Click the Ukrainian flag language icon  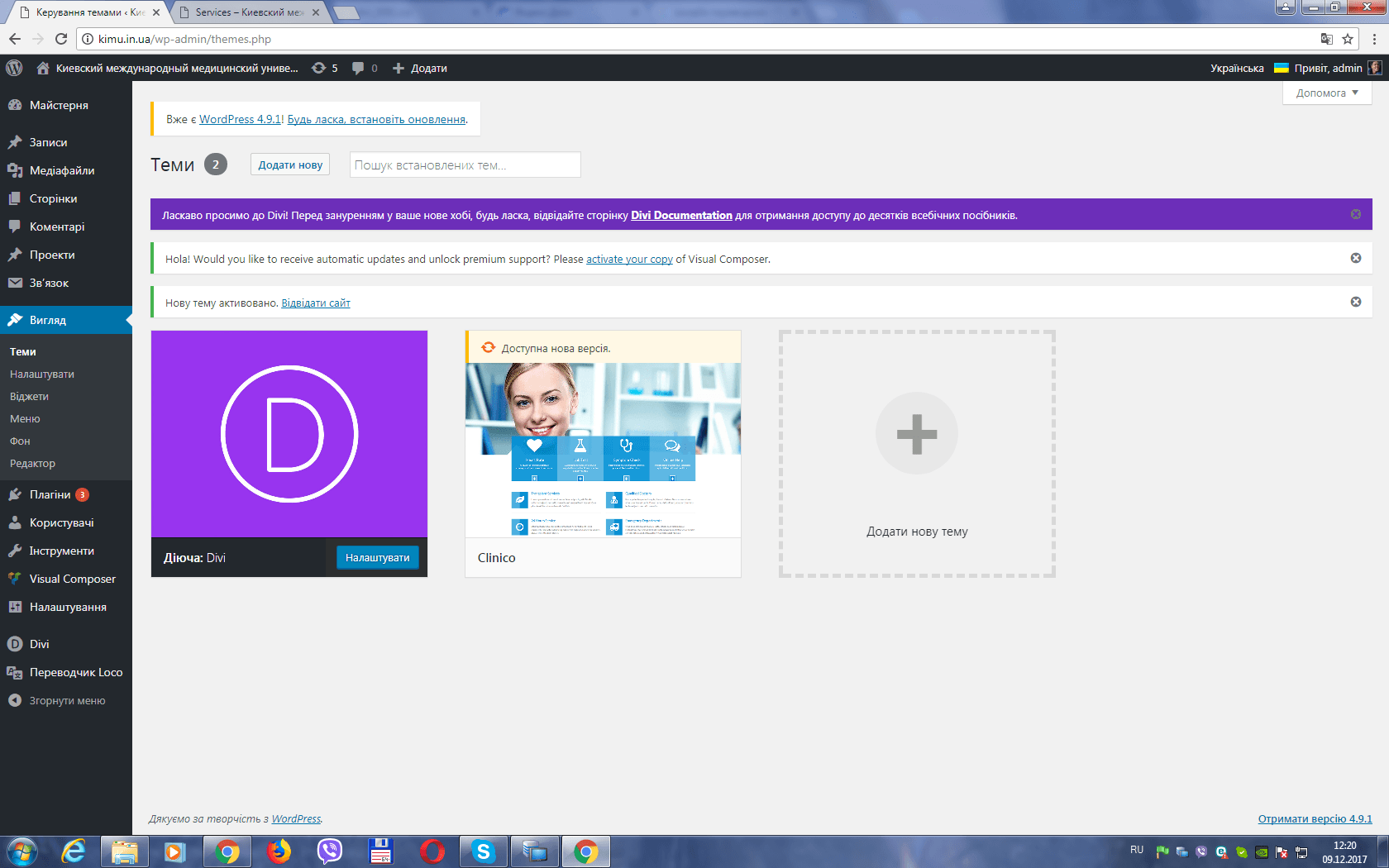(1282, 68)
